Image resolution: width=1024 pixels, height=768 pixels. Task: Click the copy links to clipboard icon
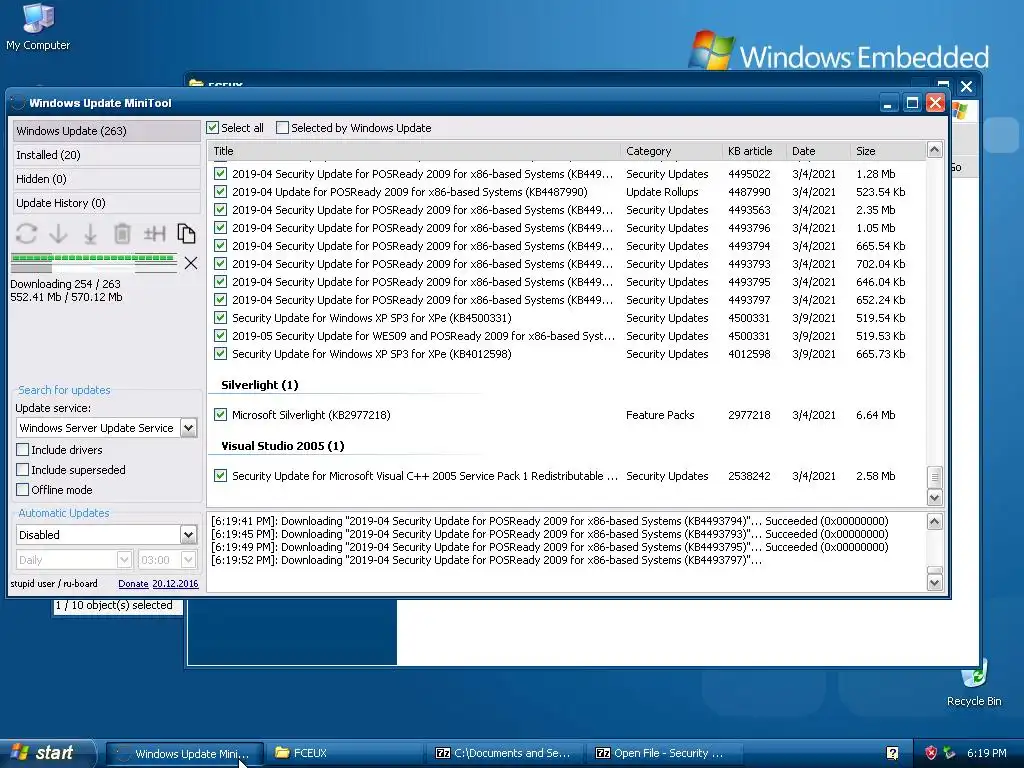[x=186, y=233]
